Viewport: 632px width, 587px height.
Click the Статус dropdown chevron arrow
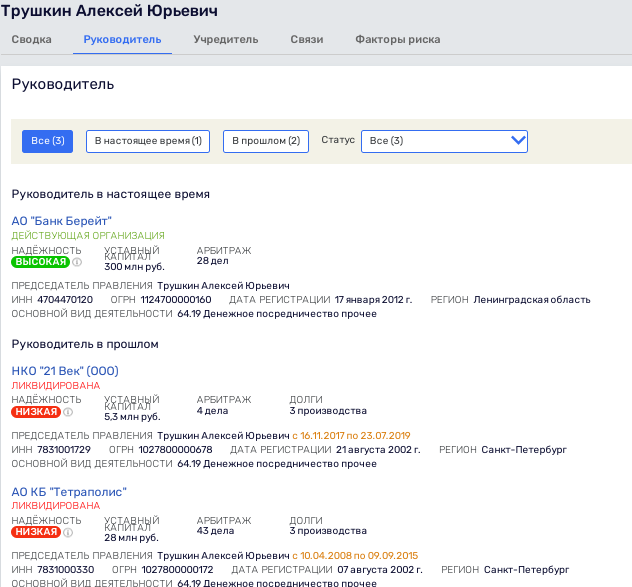[518, 140]
